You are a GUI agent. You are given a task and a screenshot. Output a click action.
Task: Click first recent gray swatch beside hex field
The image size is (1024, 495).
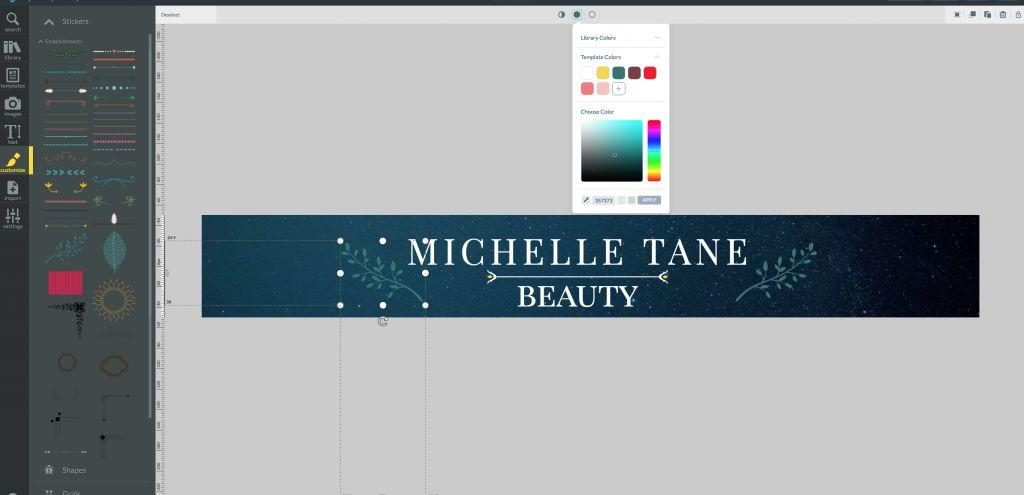tap(622, 200)
